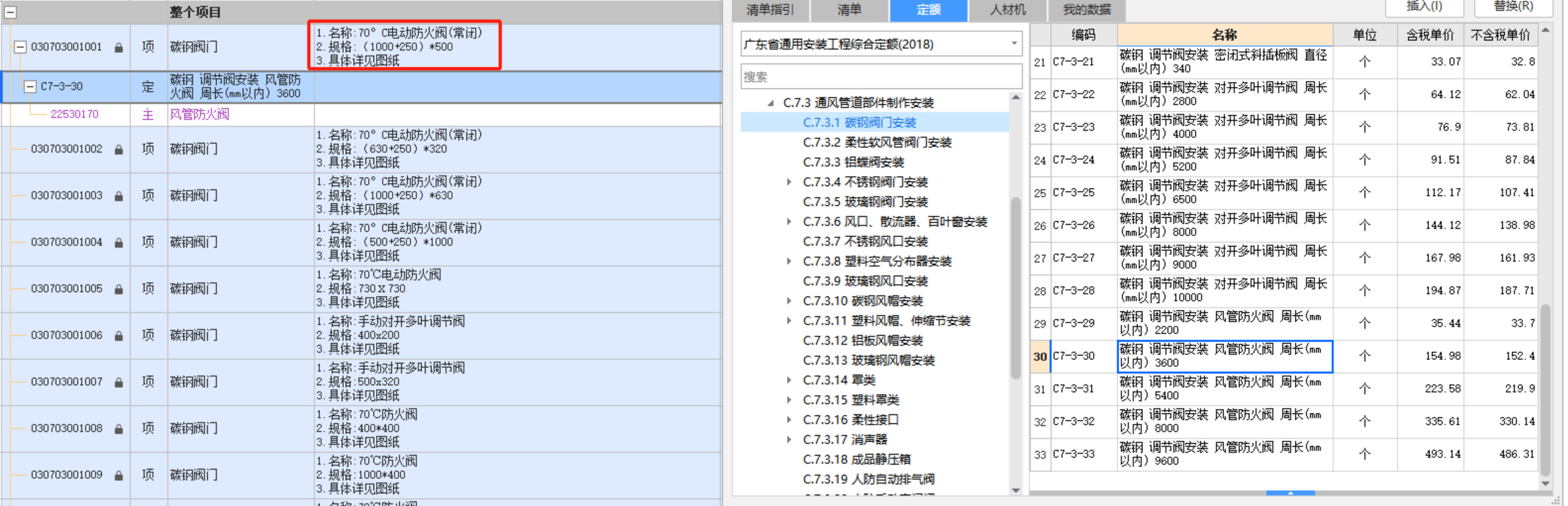Click the 不含税单价 column header
Image resolution: width=1568 pixels, height=506 pixels.
coord(1501,35)
